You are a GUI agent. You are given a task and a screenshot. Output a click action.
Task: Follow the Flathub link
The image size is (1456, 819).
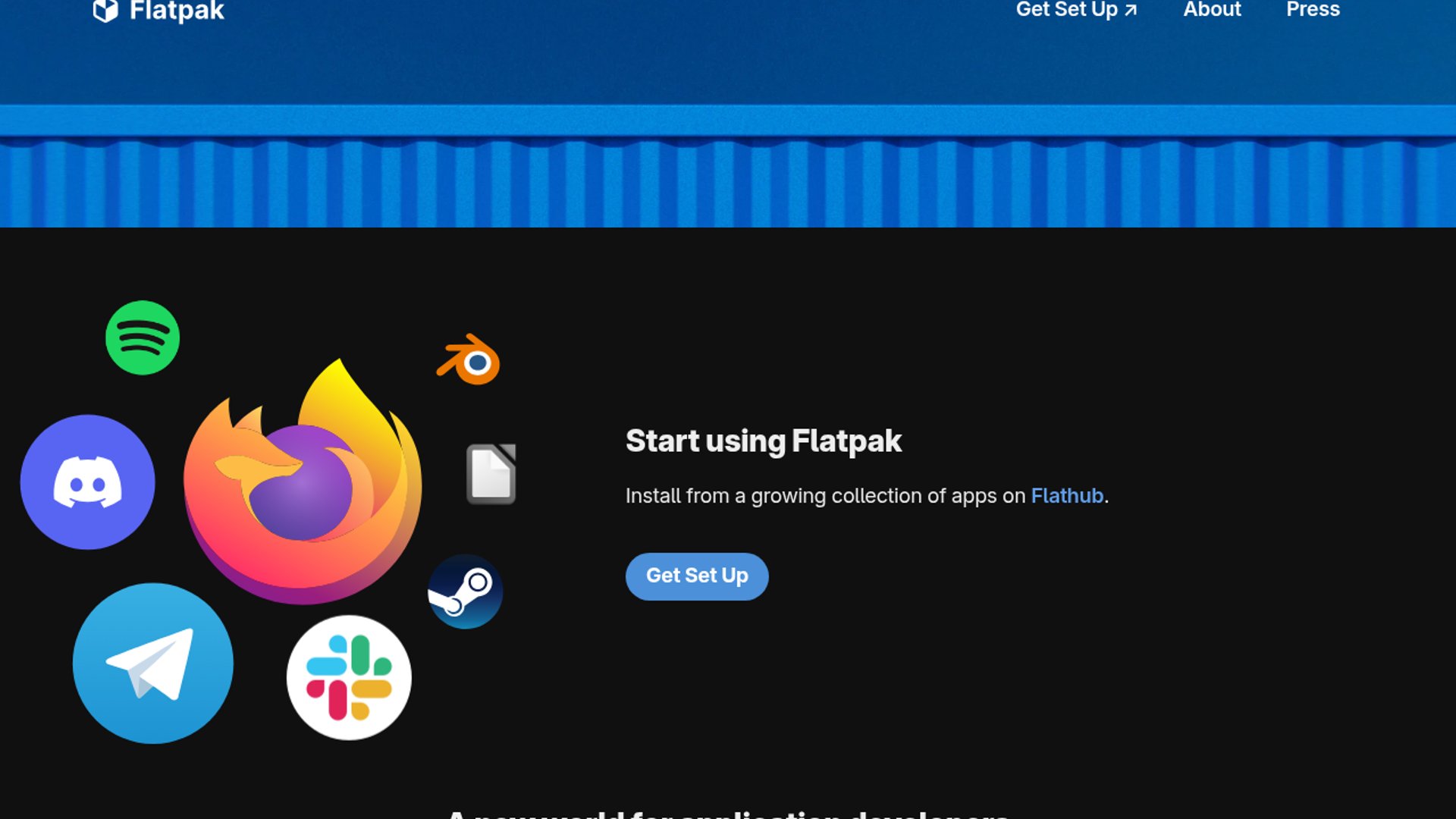click(1067, 496)
